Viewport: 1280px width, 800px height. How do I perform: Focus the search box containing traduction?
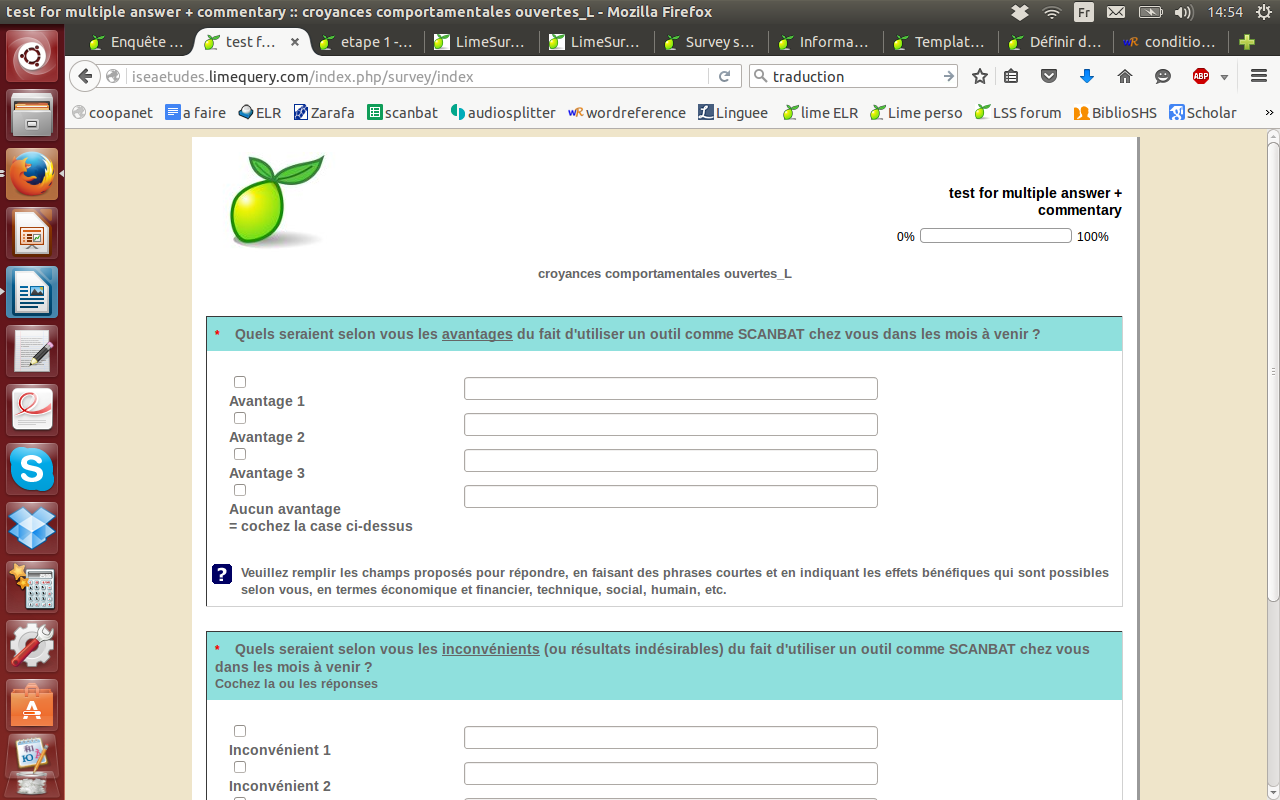click(855, 76)
